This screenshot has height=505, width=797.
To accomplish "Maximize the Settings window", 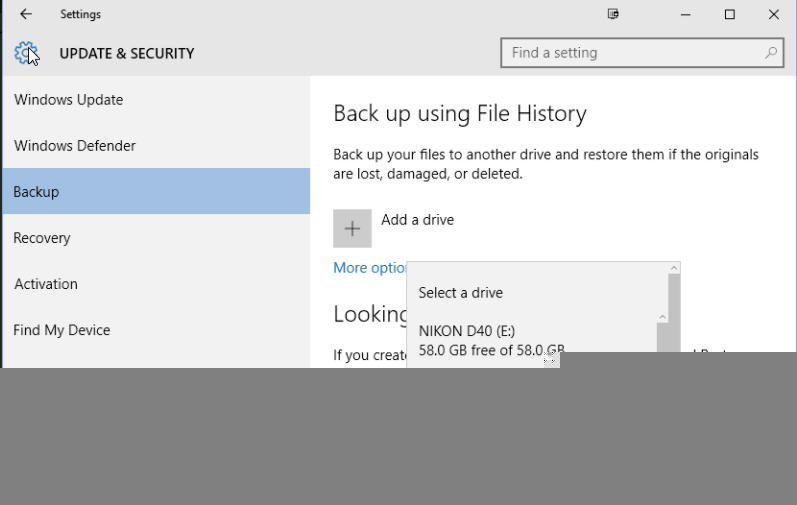I will click(730, 14).
